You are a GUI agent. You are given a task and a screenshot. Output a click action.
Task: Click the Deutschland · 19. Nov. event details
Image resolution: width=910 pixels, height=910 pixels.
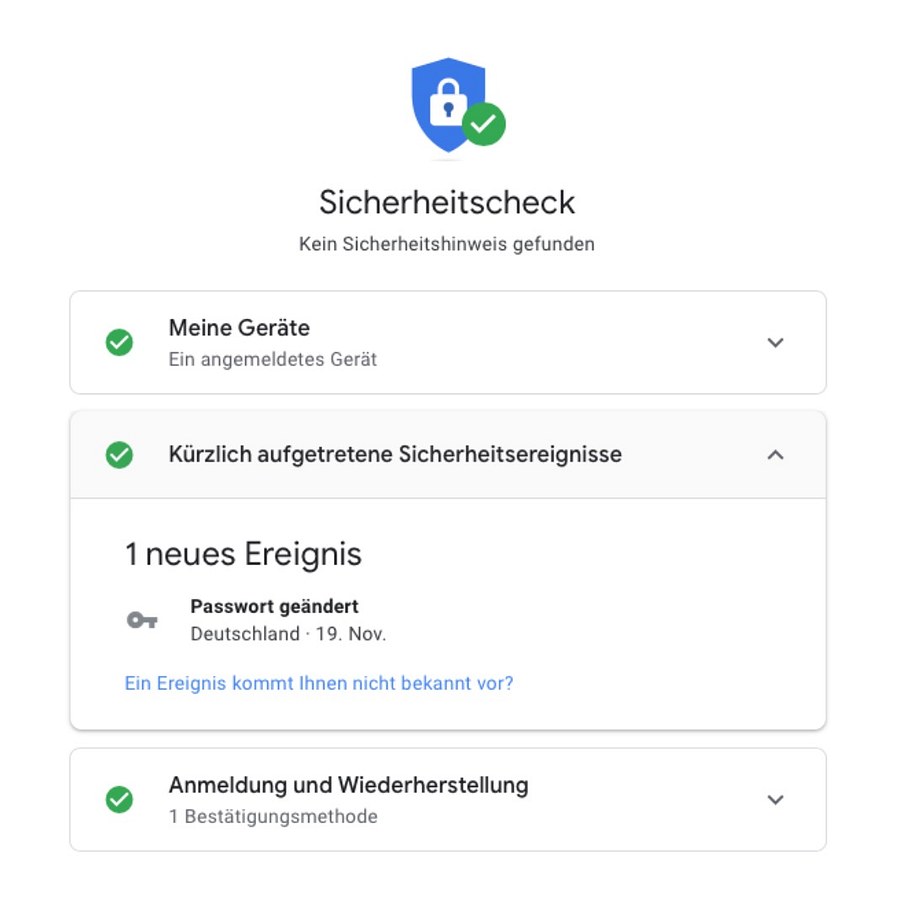(288, 634)
